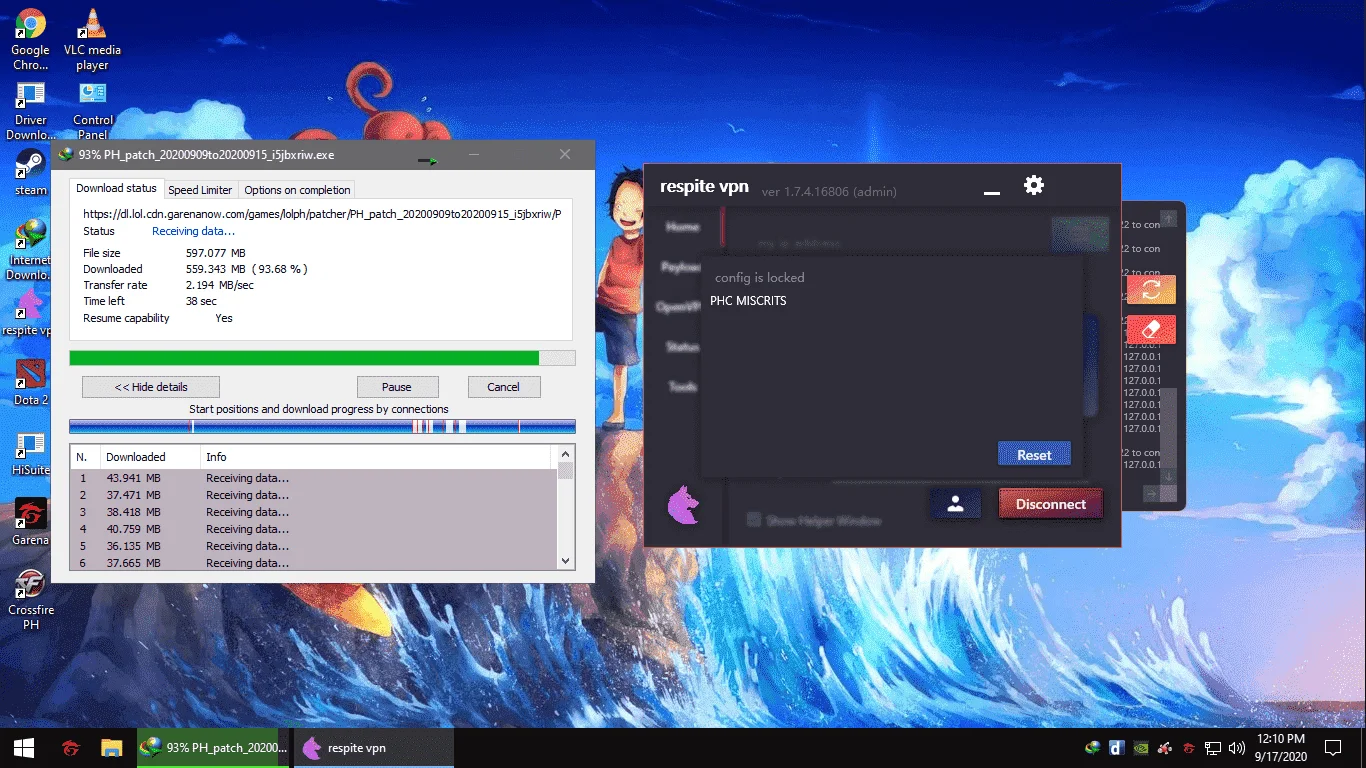
Task: Click the red sports car tray icon
Action: click(1164, 747)
